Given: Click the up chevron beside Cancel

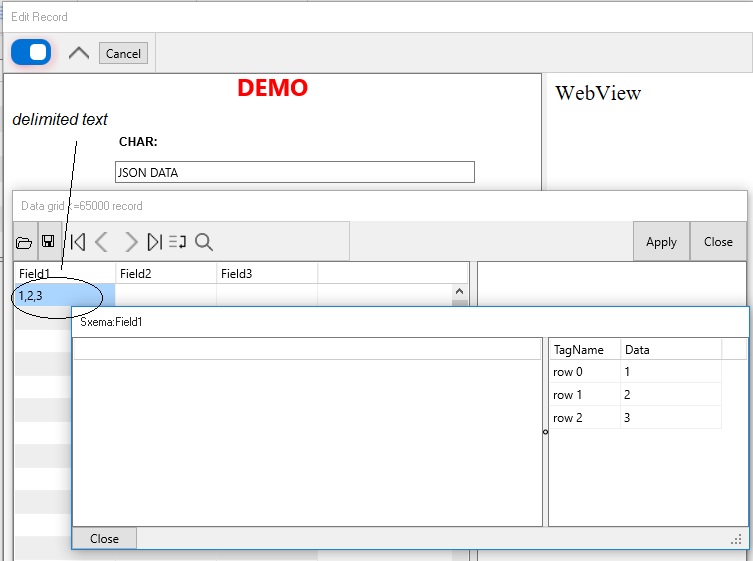Looking at the screenshot, I should point(79,53).
